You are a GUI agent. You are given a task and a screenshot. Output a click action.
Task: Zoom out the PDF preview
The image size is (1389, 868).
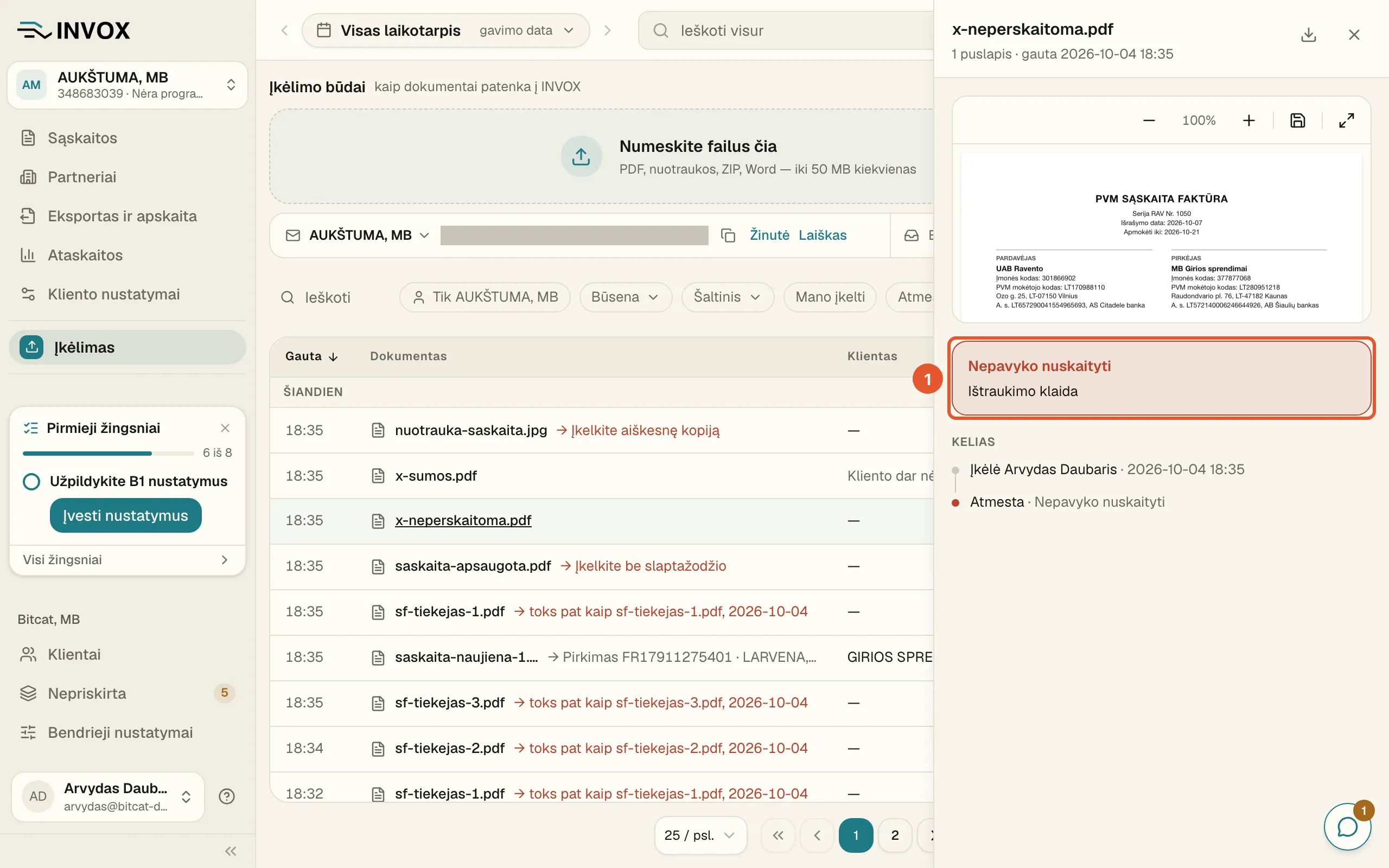(1149, 120)
